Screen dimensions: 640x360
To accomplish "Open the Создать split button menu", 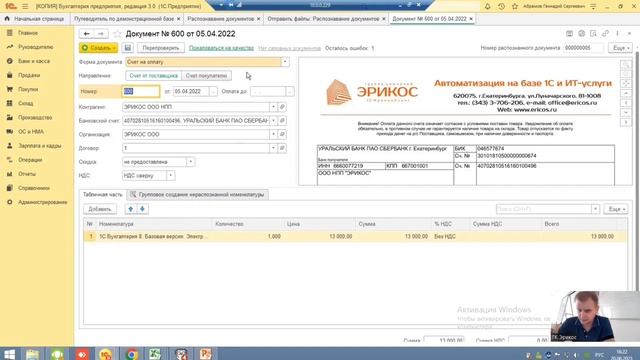I will click(x=98, y=48).
